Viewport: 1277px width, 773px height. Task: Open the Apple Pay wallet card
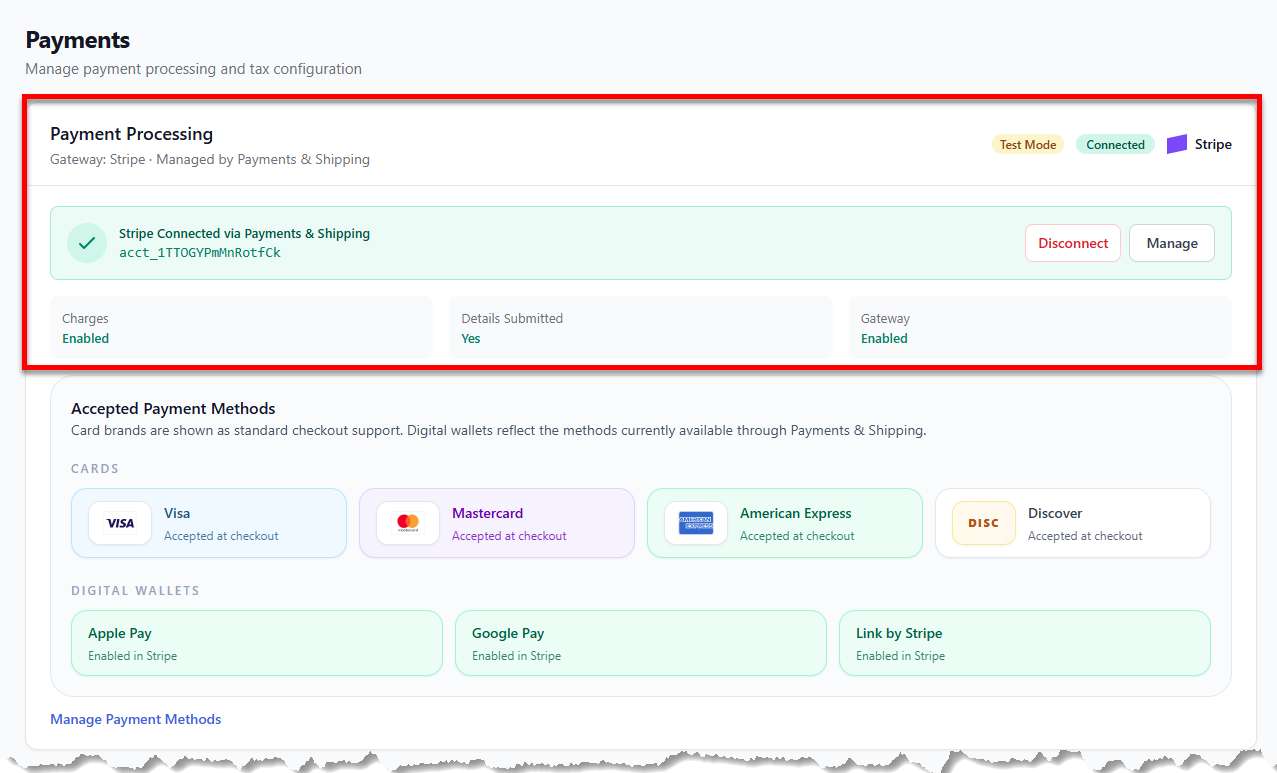[x=257, y=643]
